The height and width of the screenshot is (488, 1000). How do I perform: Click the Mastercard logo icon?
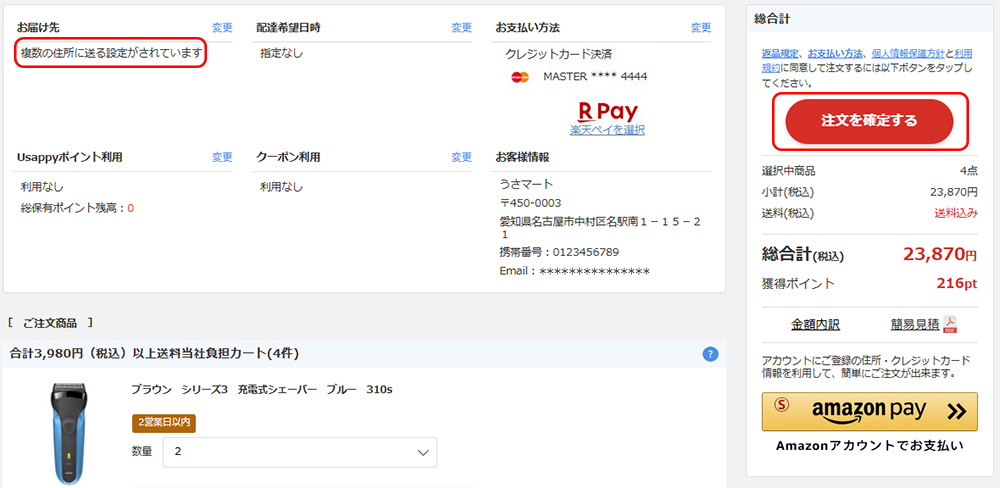tap(520, 77)
